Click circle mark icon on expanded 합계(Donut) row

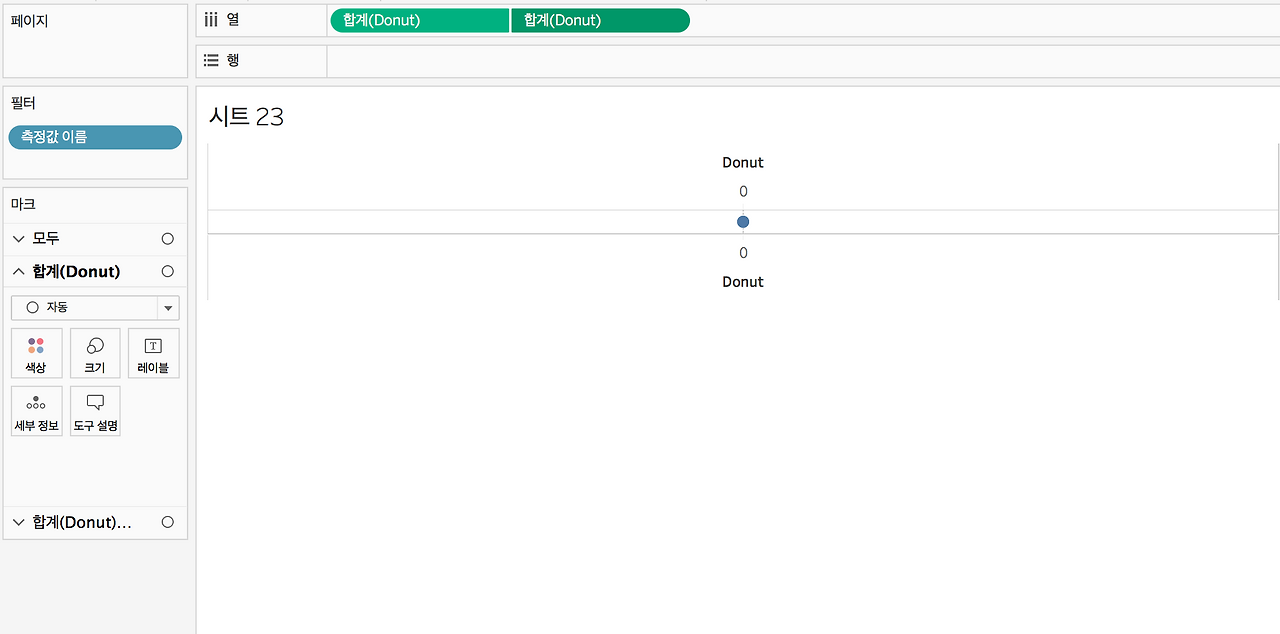pos(167,272)
